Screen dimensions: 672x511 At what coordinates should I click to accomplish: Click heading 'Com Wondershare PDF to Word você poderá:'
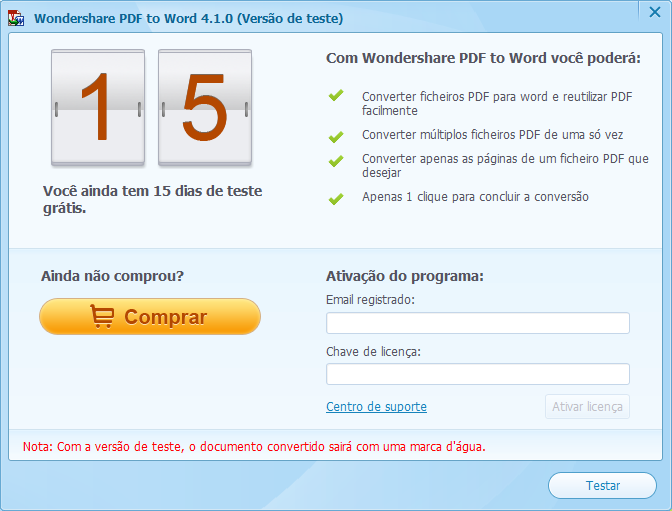coord(483,58)
